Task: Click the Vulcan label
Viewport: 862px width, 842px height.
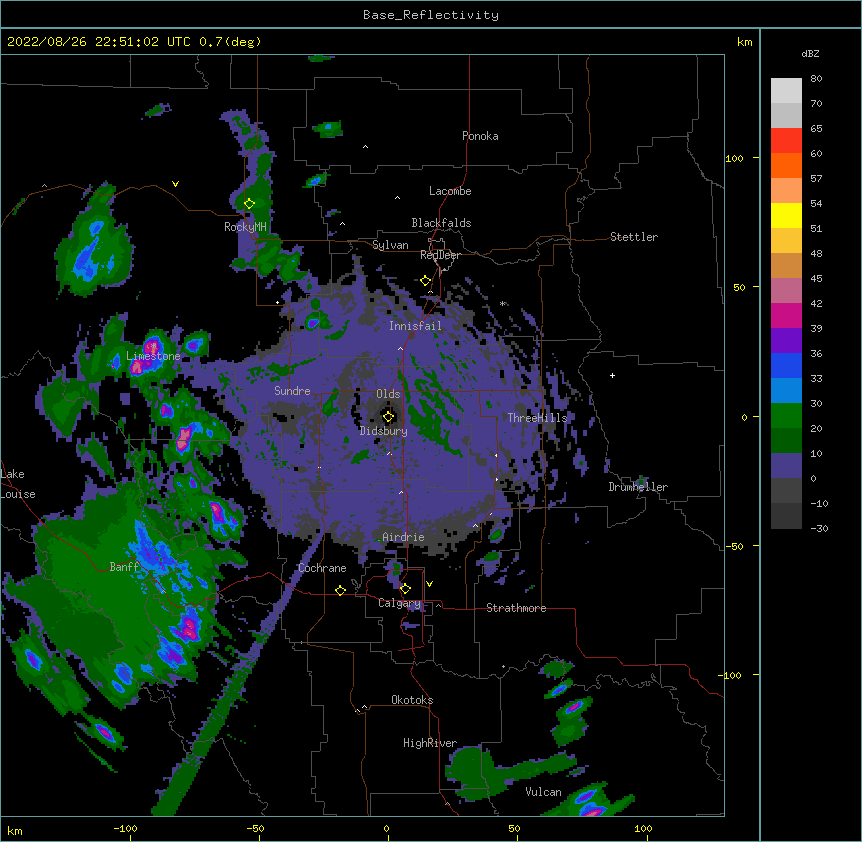Action: coord(543,792)
